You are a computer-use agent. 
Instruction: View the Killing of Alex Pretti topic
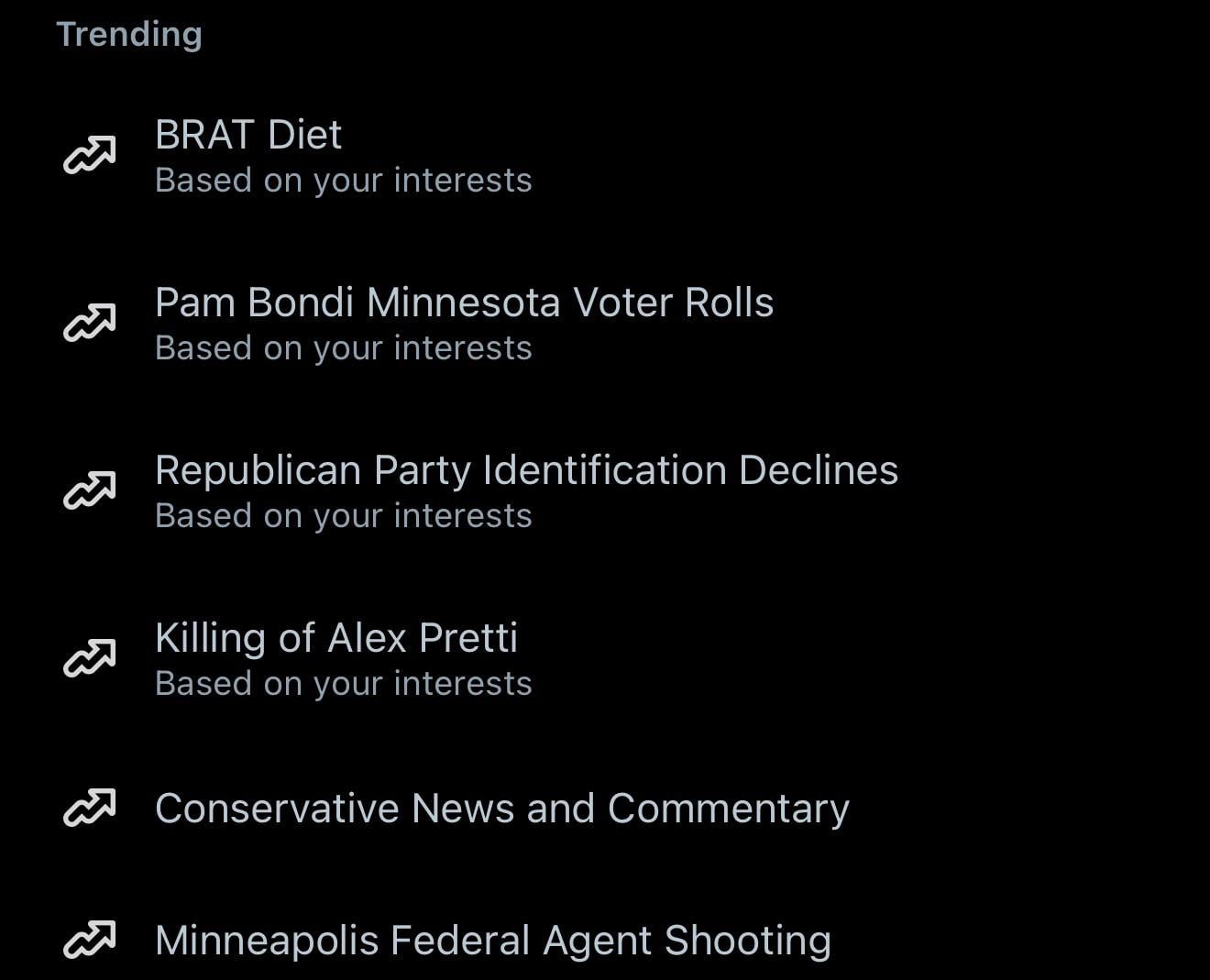coord(336,638)
